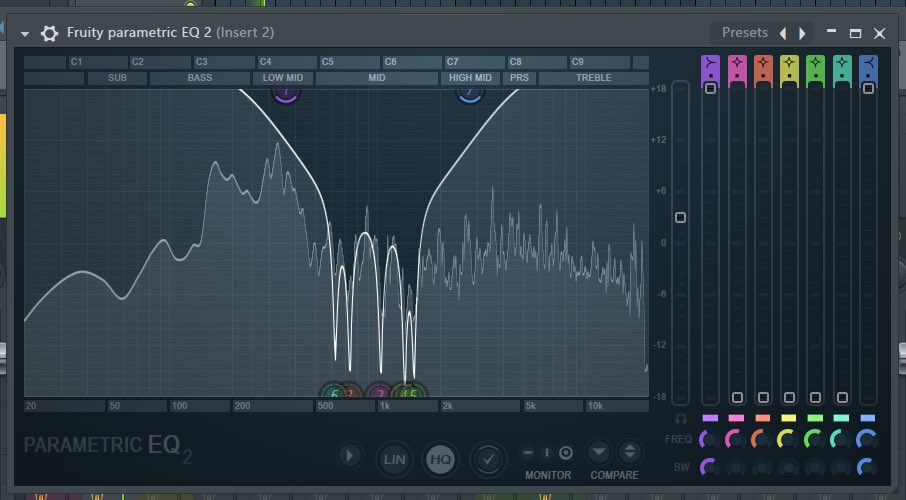Change green band 5 filter type icon
This screenshot has width=906, height=500.
point(815,63)
